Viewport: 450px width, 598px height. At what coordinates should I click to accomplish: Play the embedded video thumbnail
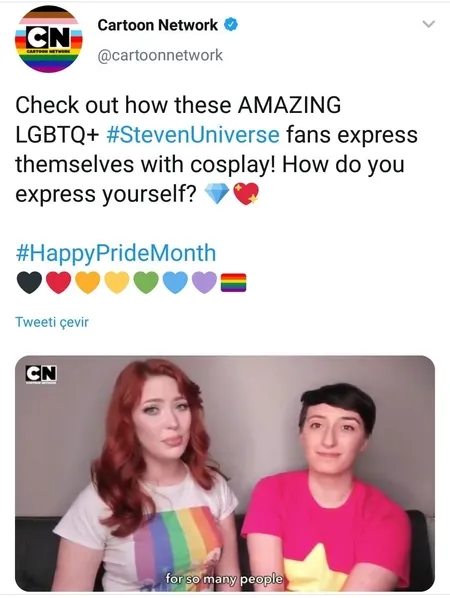coord(225,473)
